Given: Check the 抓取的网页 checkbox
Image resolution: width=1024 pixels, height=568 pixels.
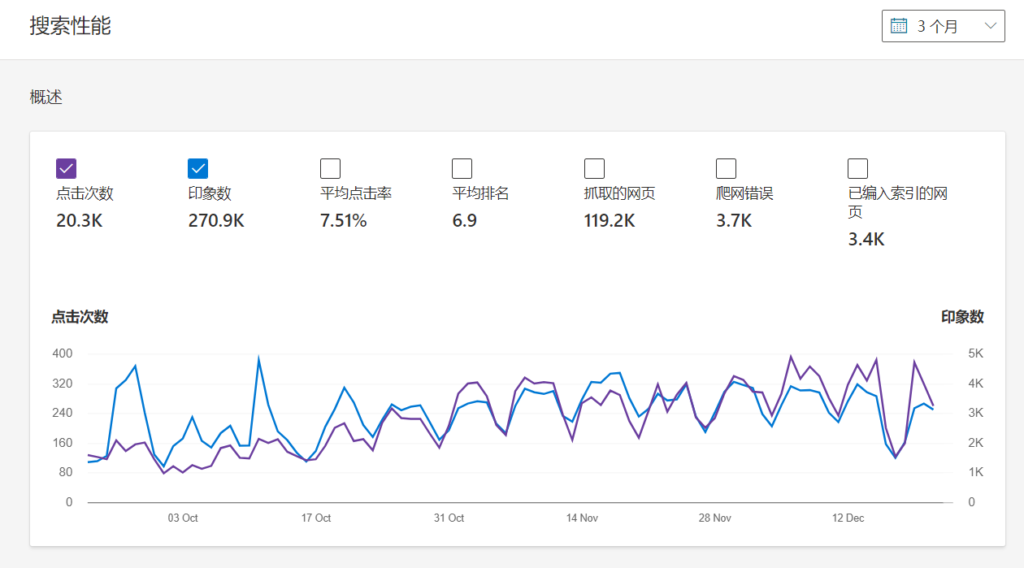Looking at the screenshot, I should click(x=594, y=168).
